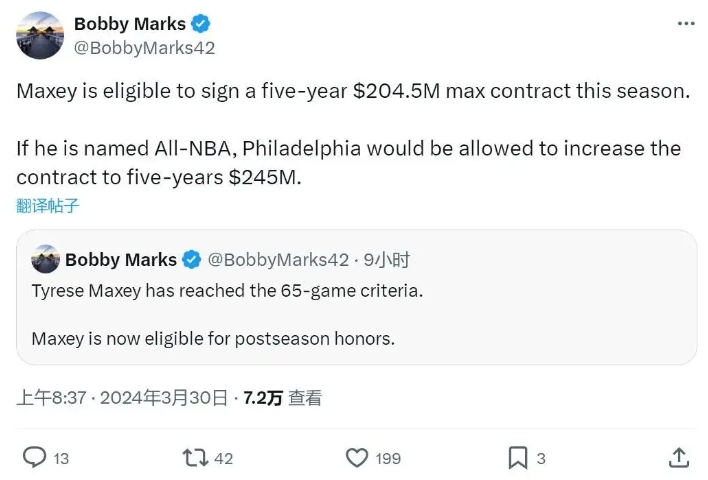This screenshot has width=708, height=480.
Task: Click the Bobby Marks display name
Action: [x=130, y=24]
